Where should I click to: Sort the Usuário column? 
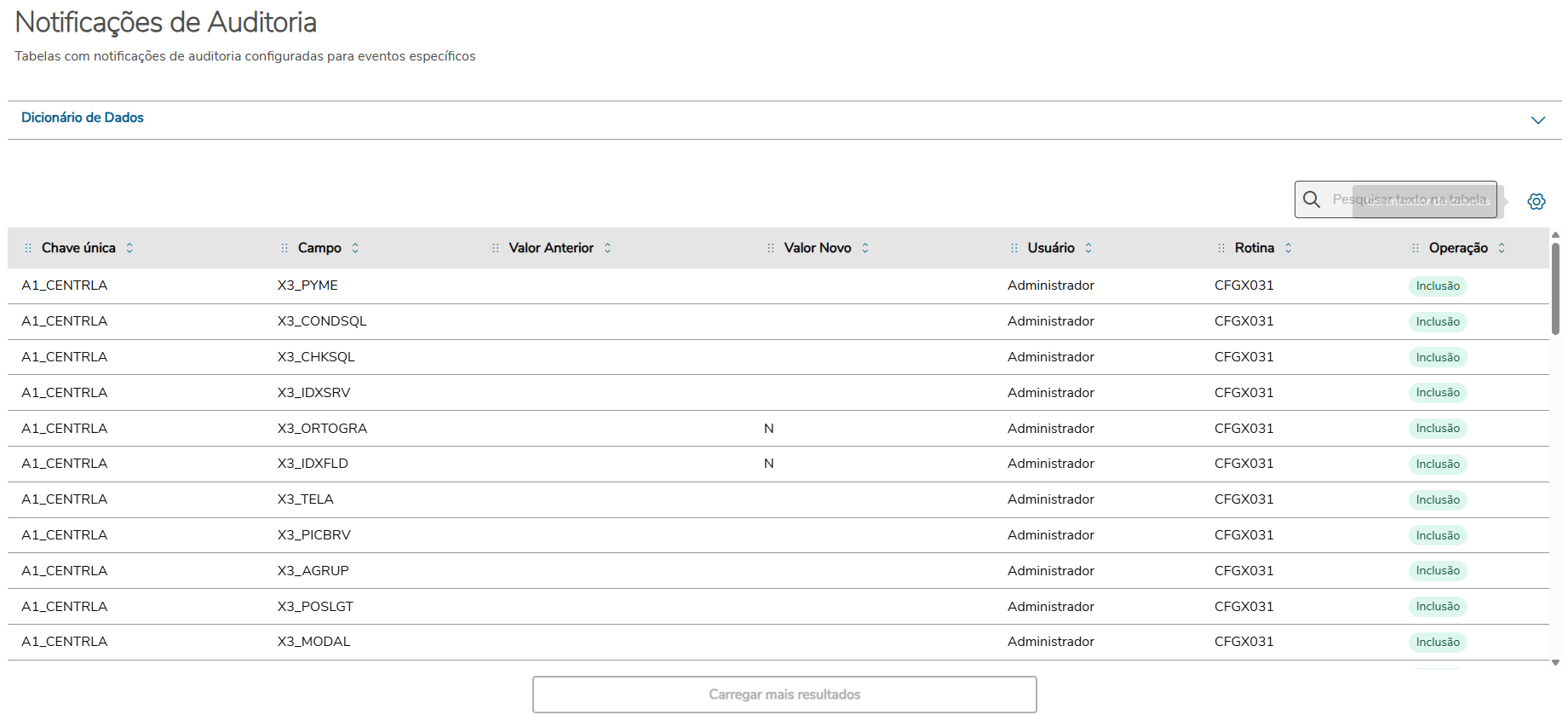click(1088, 248)
